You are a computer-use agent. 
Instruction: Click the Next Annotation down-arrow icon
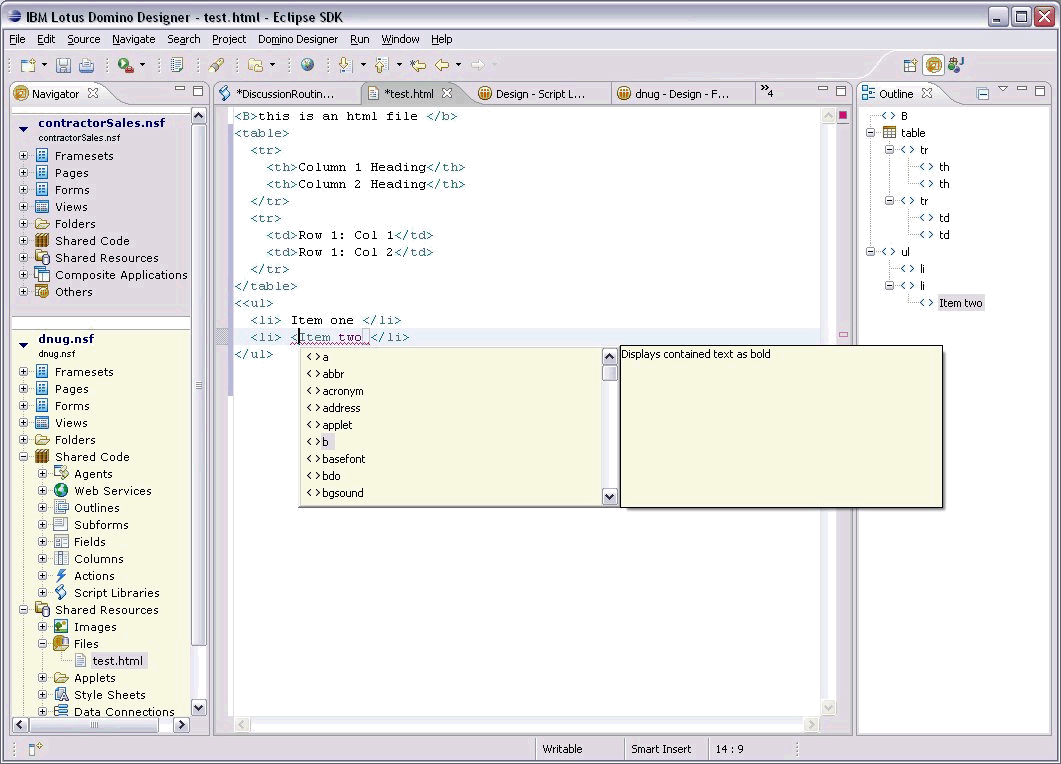tap(345, 65)
